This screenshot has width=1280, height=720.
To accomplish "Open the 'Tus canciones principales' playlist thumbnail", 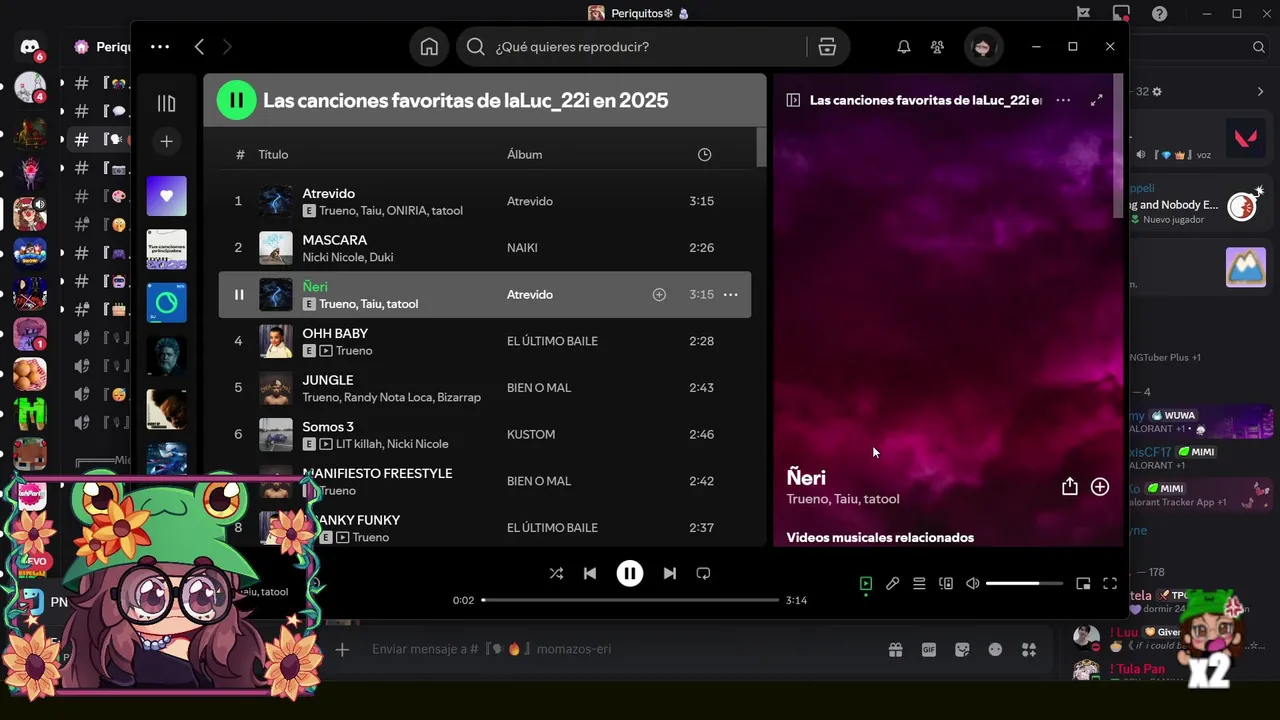I will click(166, 249).
